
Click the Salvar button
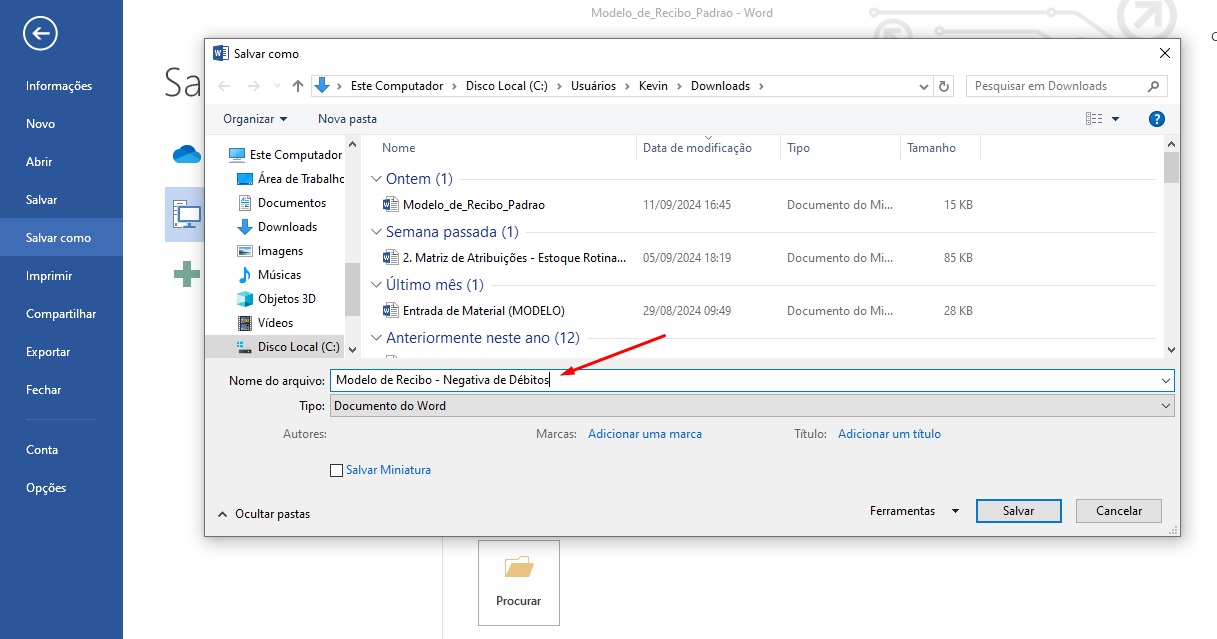(x=1018, y=511)
